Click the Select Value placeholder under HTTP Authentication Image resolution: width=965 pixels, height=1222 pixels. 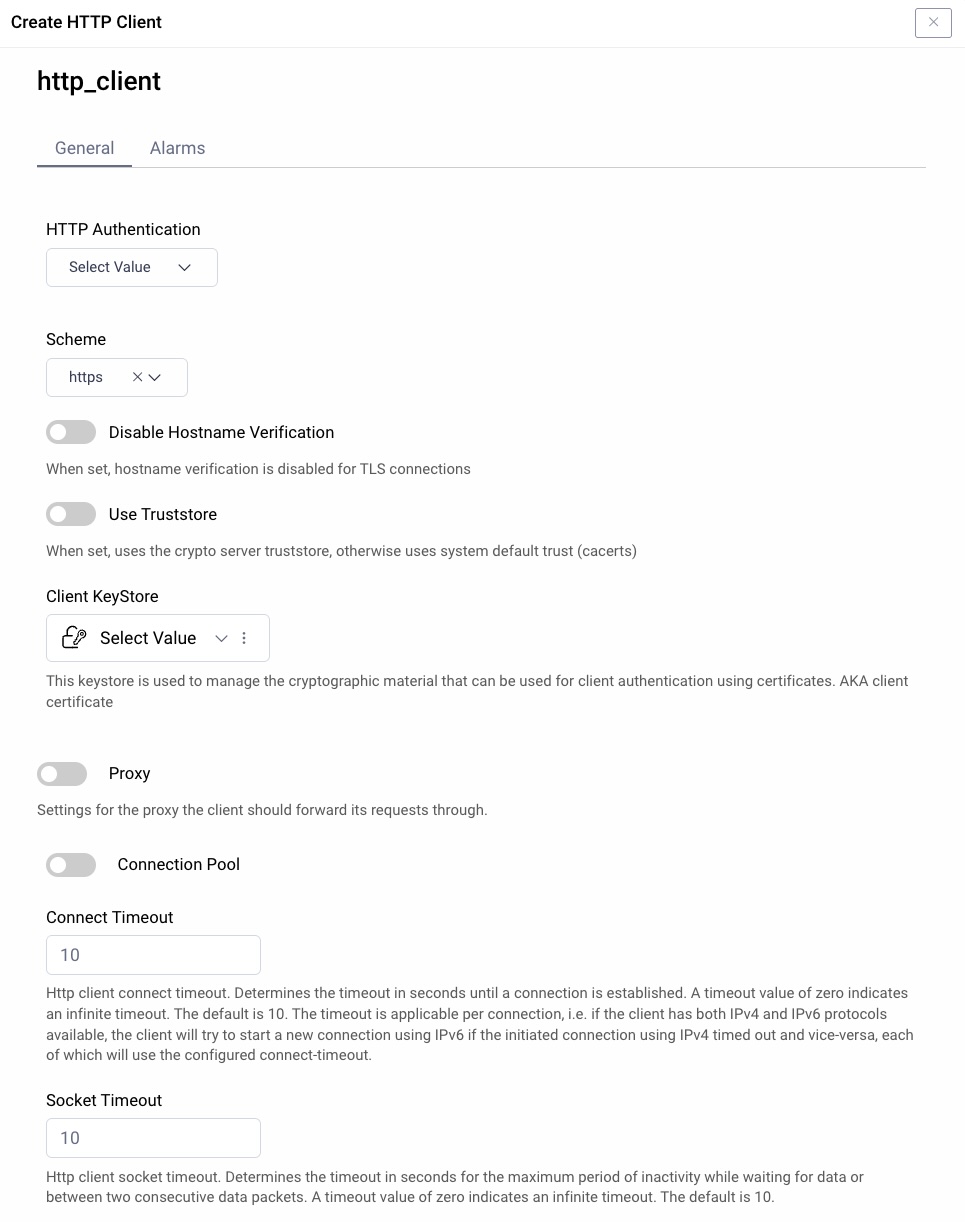[110, 267]
